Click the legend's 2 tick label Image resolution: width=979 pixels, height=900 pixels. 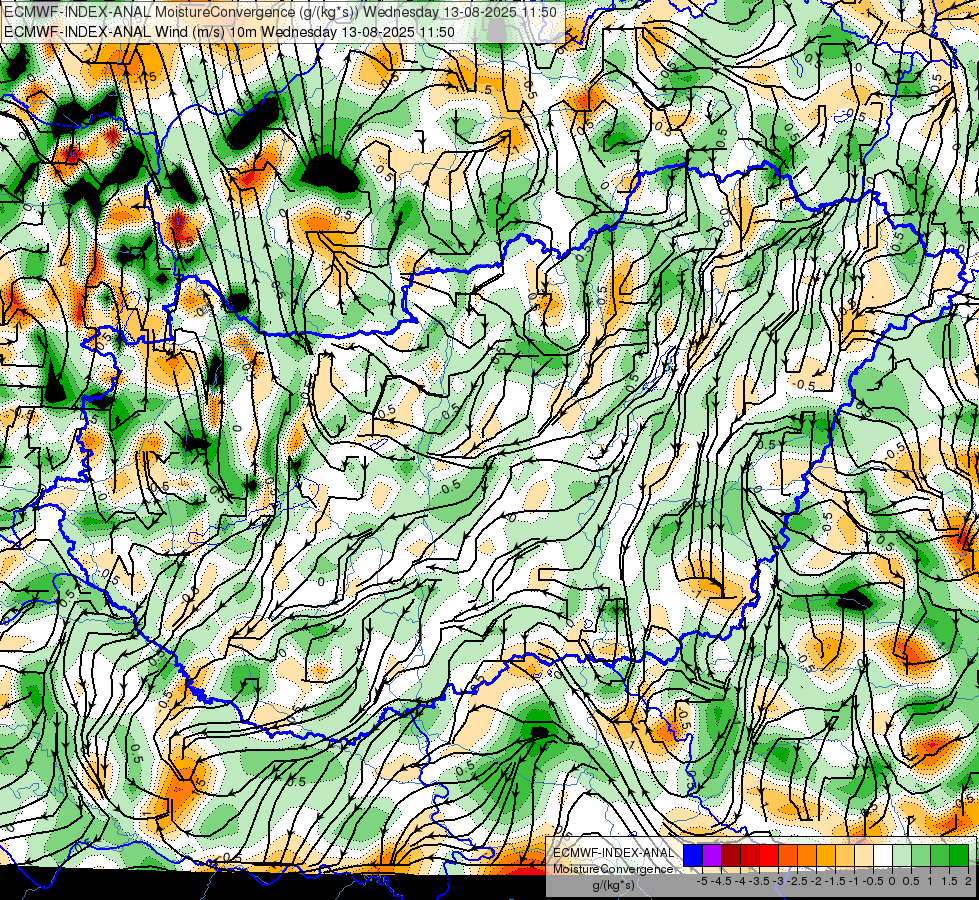968,881
